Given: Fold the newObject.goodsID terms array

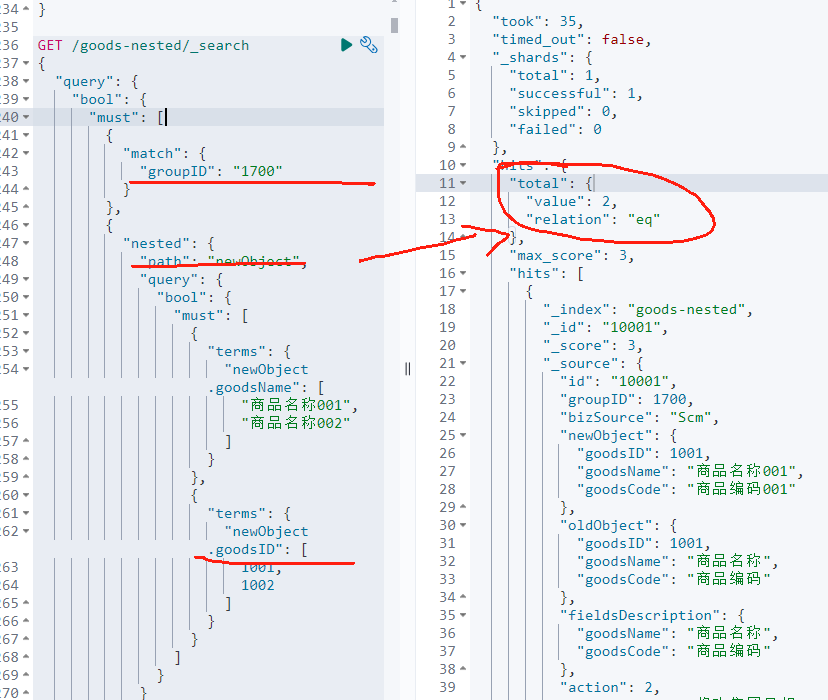Looking at the screenshot, I should 26,532.
